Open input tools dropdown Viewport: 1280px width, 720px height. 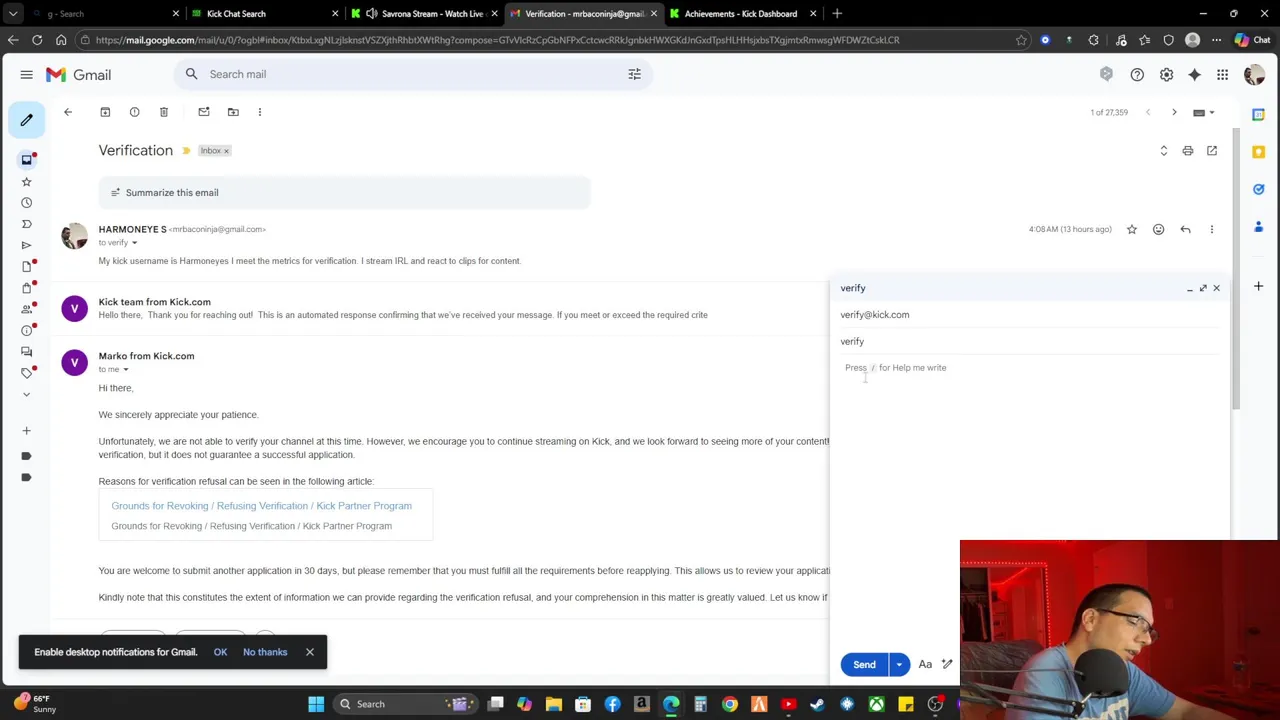[x=1203, y=113]
